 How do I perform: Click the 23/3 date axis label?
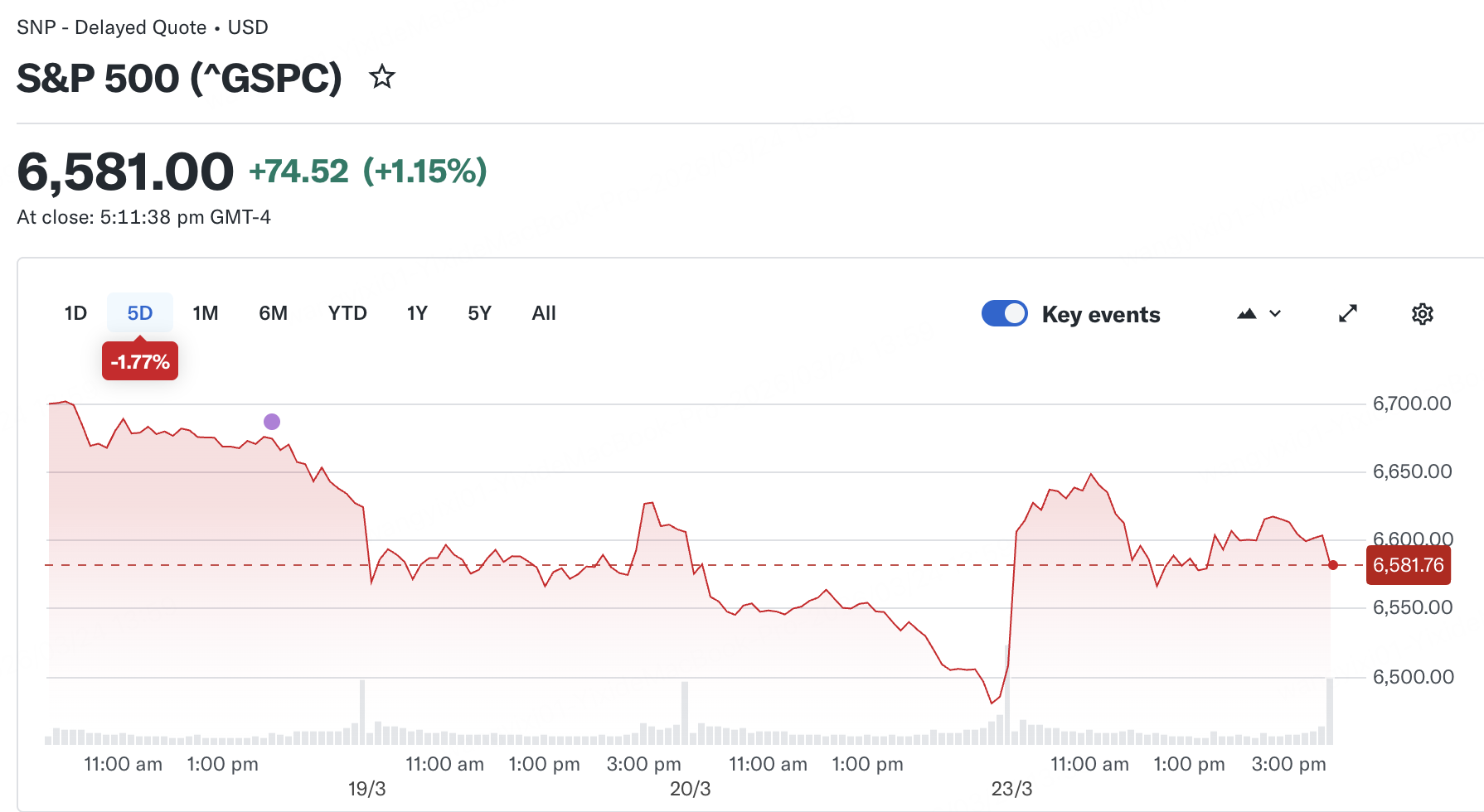[x=1011, y=789]
